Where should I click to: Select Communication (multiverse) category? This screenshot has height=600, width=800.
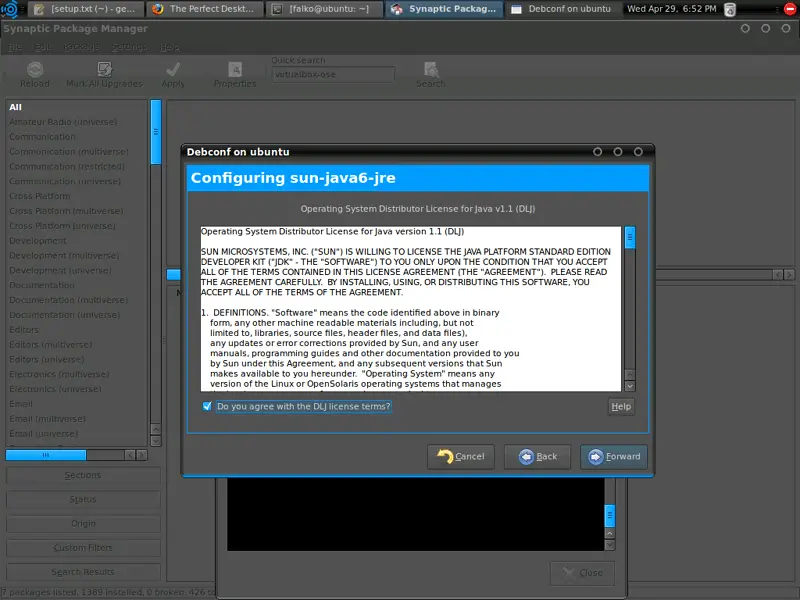point(69,152)
